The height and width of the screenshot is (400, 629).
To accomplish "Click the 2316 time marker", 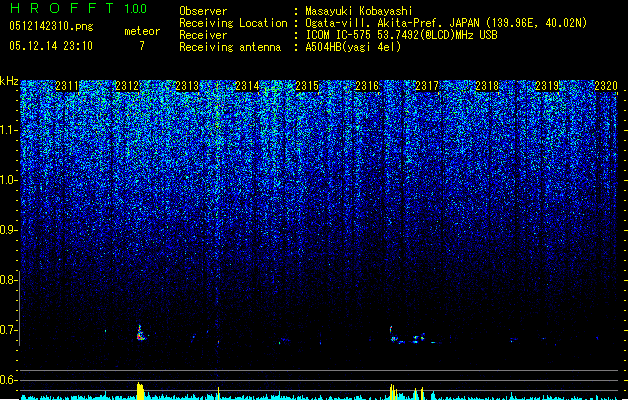I will [x=367, y=86].
